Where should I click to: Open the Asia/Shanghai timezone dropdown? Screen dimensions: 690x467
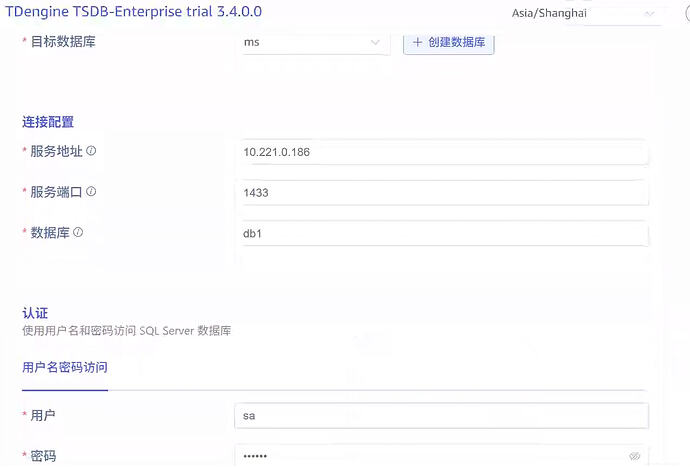584,14
